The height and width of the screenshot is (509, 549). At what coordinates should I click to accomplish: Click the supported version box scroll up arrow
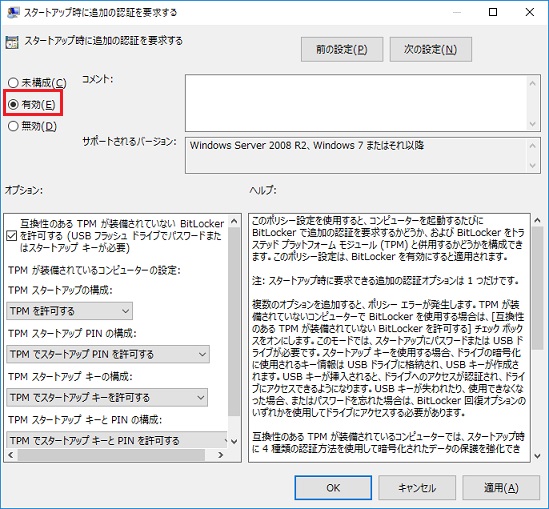533,146
